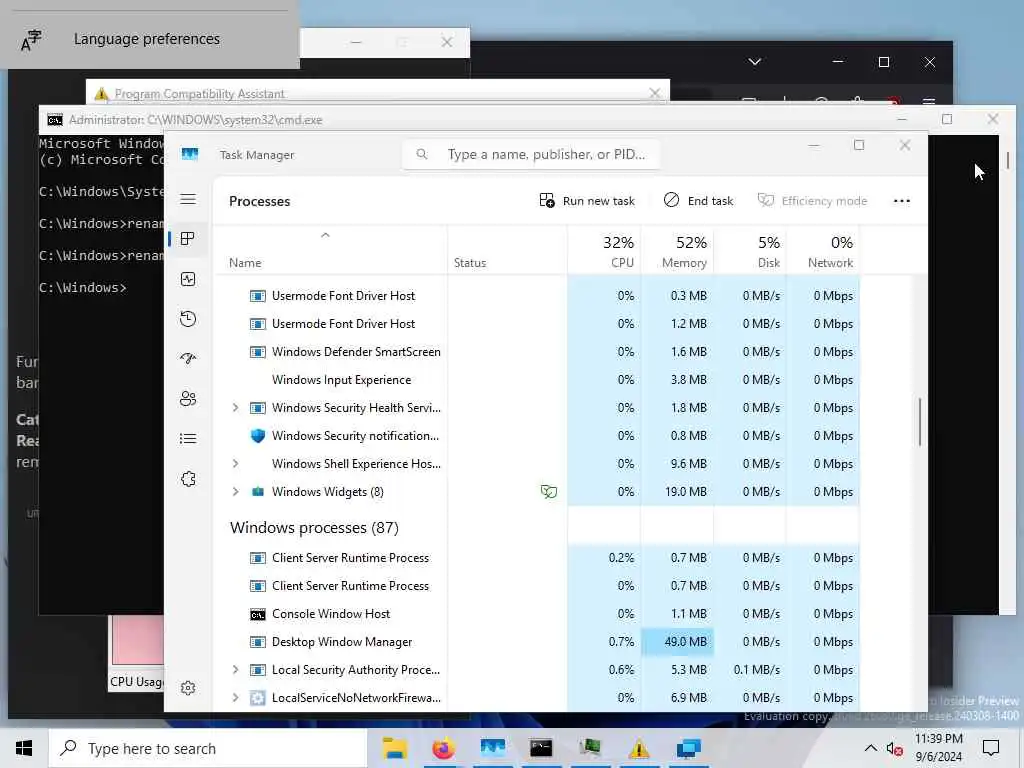
Task: Select Console Window Host process icon
Action: (258, 614)
